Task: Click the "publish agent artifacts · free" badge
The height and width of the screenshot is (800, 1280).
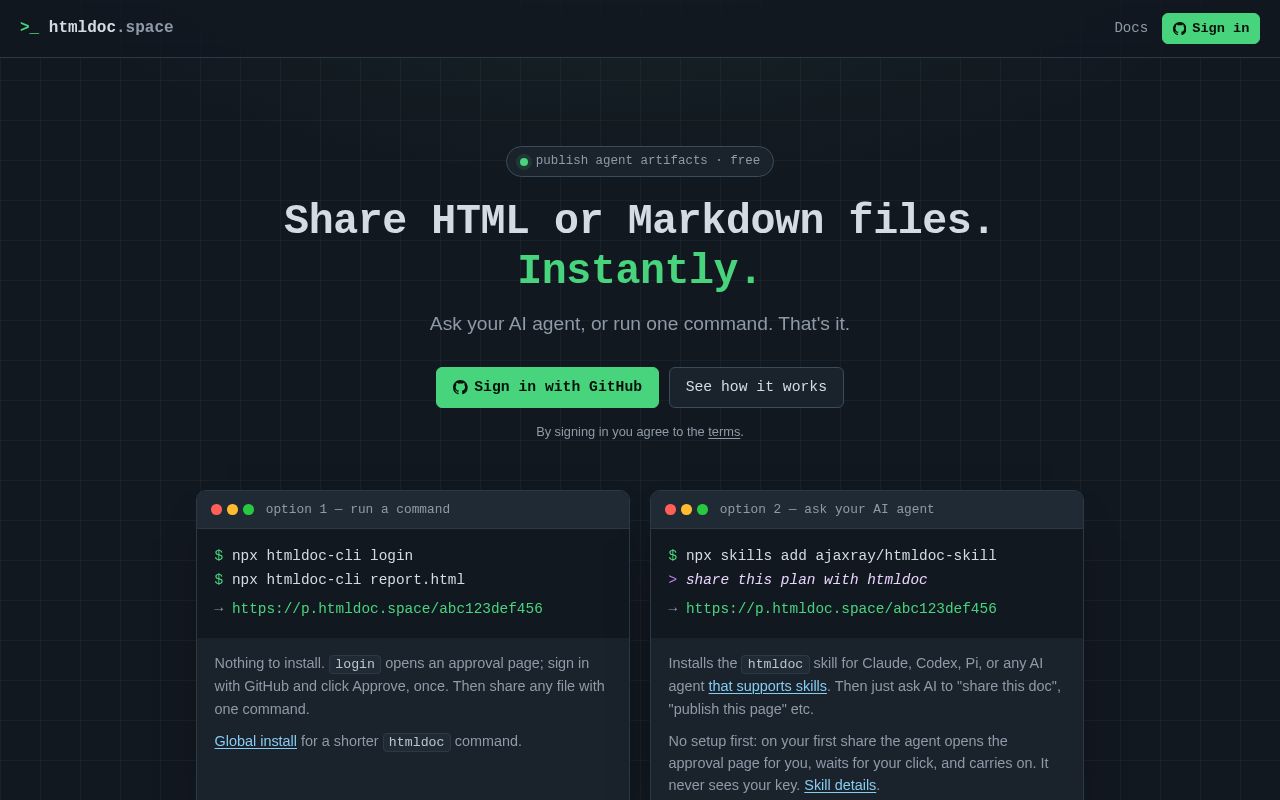Action: pos(640,161)
